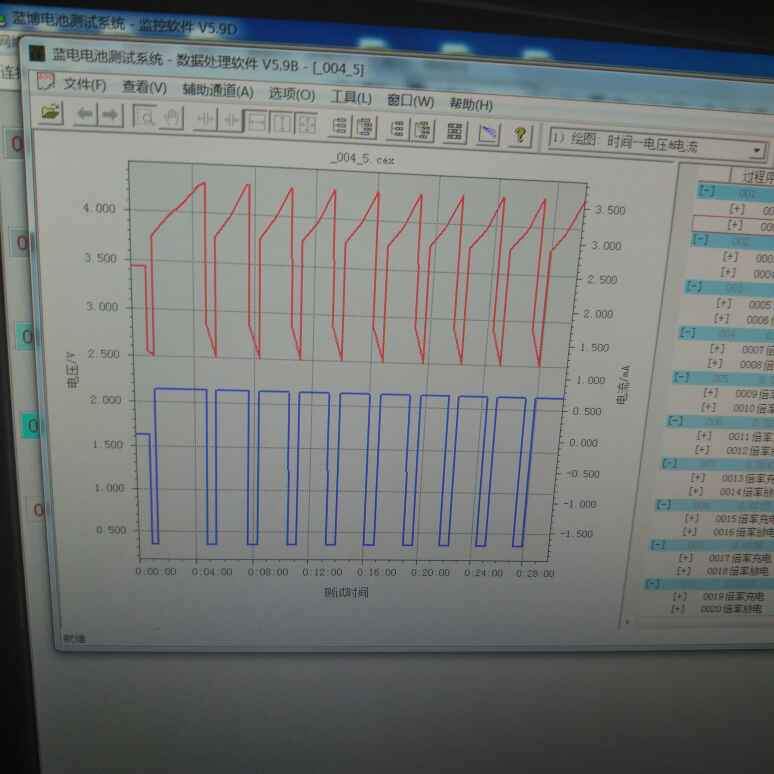Image resolution: width=774 pixels, height=774 pixels.
Task: Click the toolbar icon just right of the four-pane layout icon
Action: click(x=340, y=125)
